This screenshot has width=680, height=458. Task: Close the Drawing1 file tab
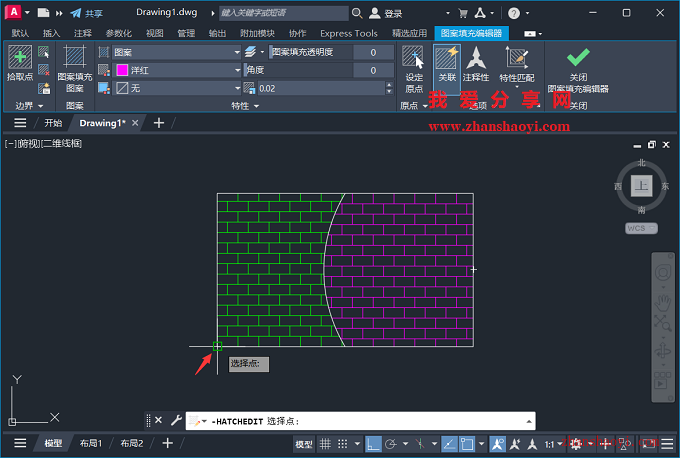coord(135,123)
